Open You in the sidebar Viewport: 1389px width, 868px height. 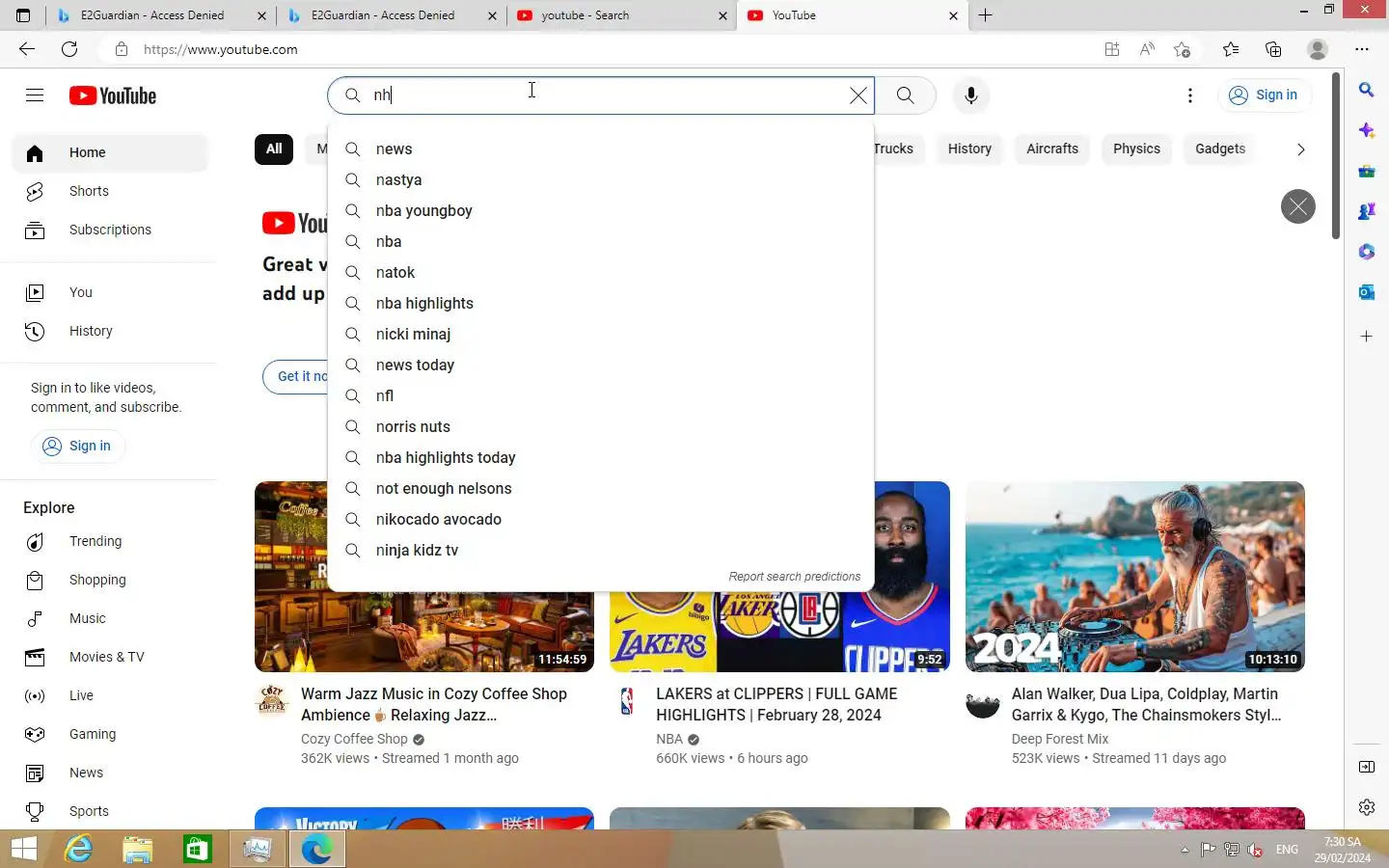coord(110,292)
